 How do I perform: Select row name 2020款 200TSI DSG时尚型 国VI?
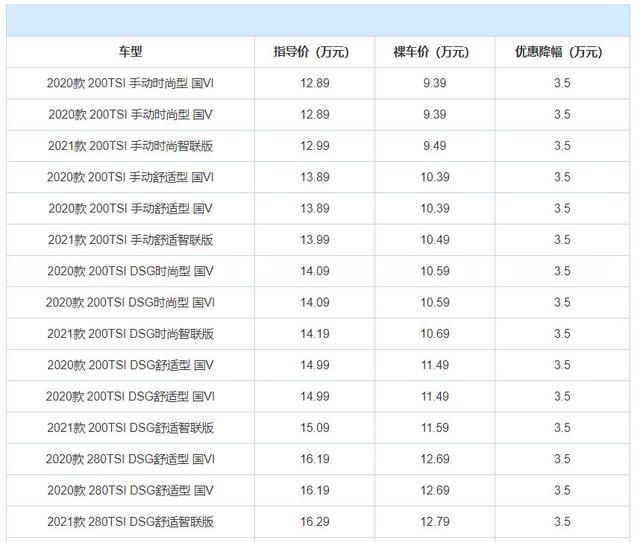[x=130, y=303]
